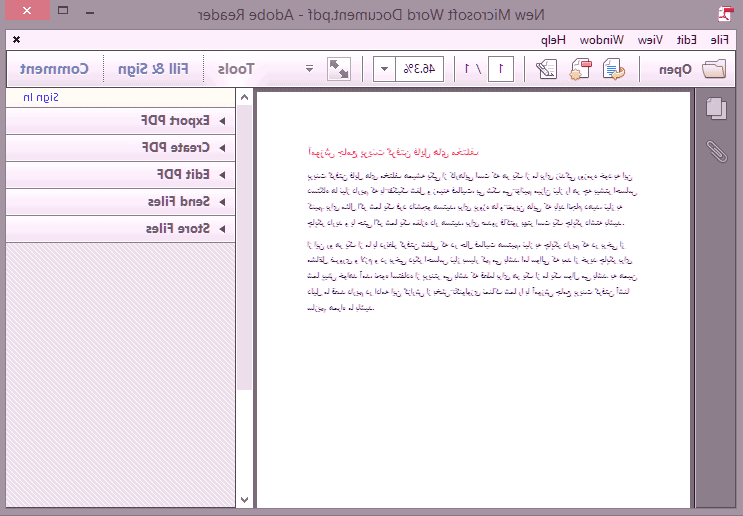Open the zoom level dropdown arrow

click(384, 69)
